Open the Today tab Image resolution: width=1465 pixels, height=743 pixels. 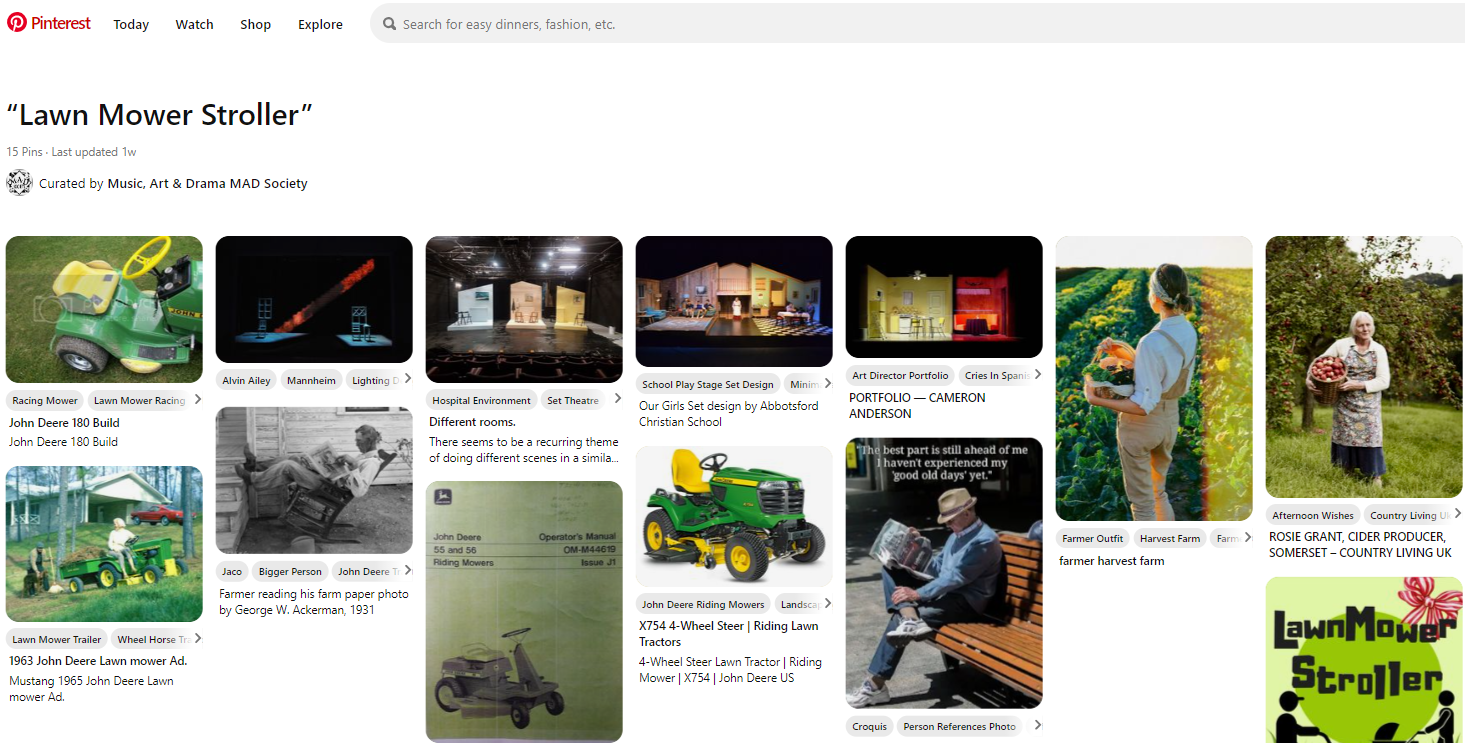point(131,24)
